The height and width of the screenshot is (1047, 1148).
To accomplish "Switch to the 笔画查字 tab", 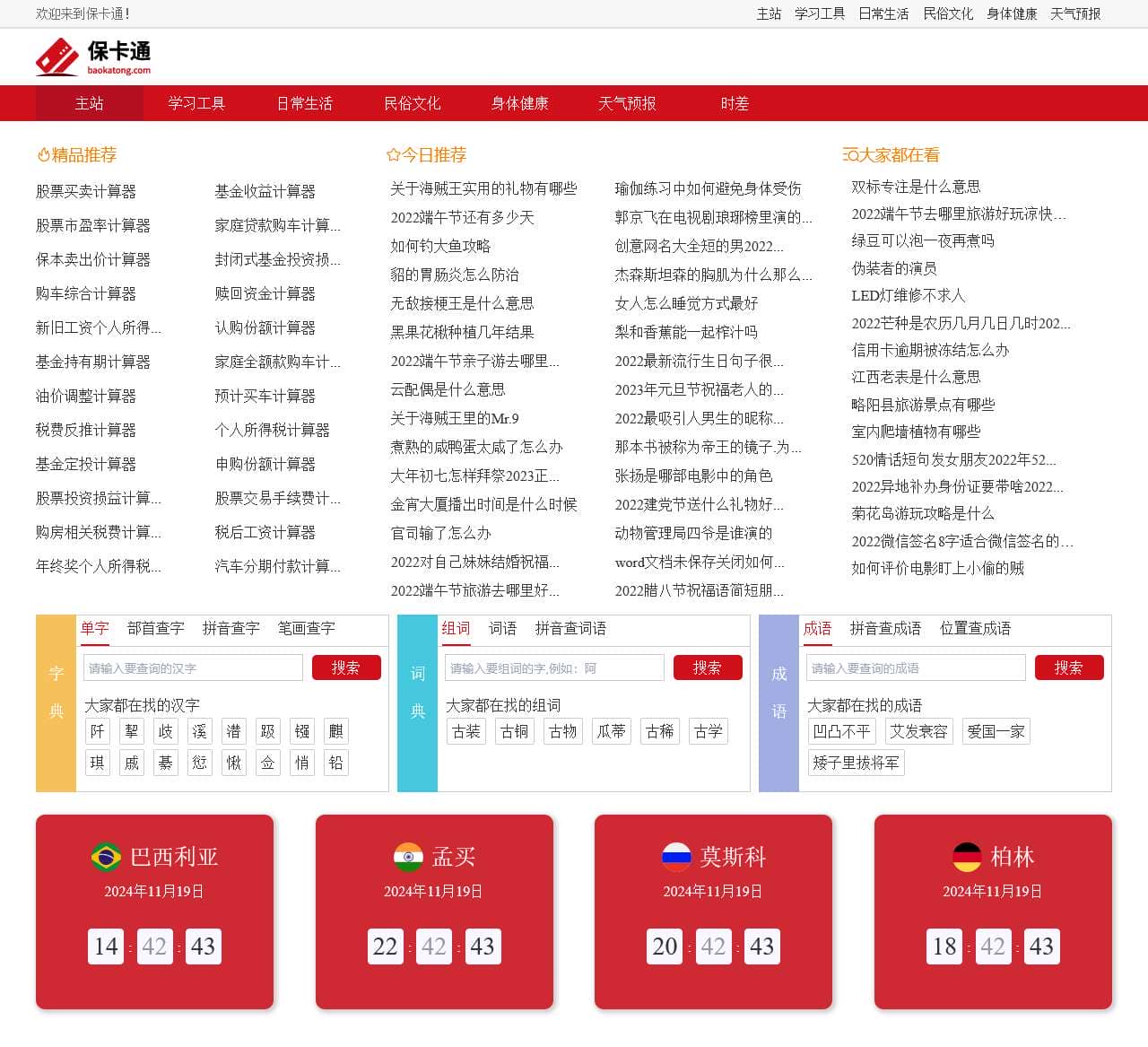I will tap(307, 629).
